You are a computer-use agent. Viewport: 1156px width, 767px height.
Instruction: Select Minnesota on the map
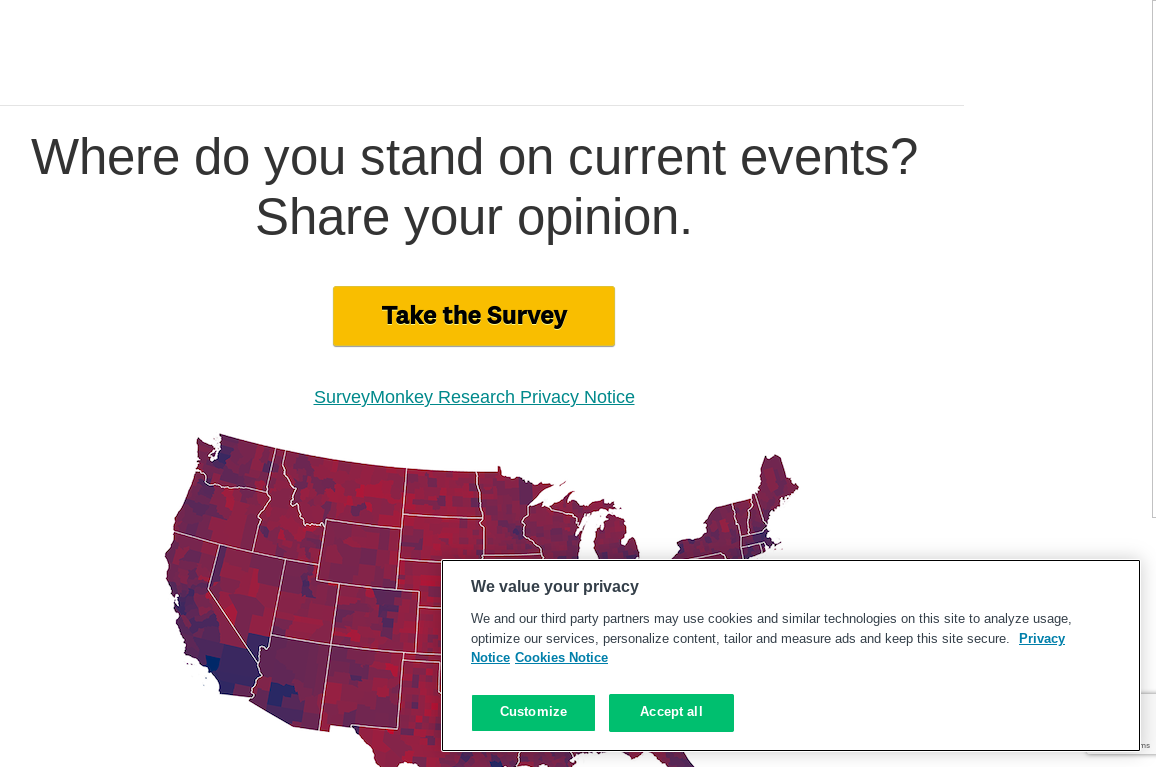click(x=509, y=509)
